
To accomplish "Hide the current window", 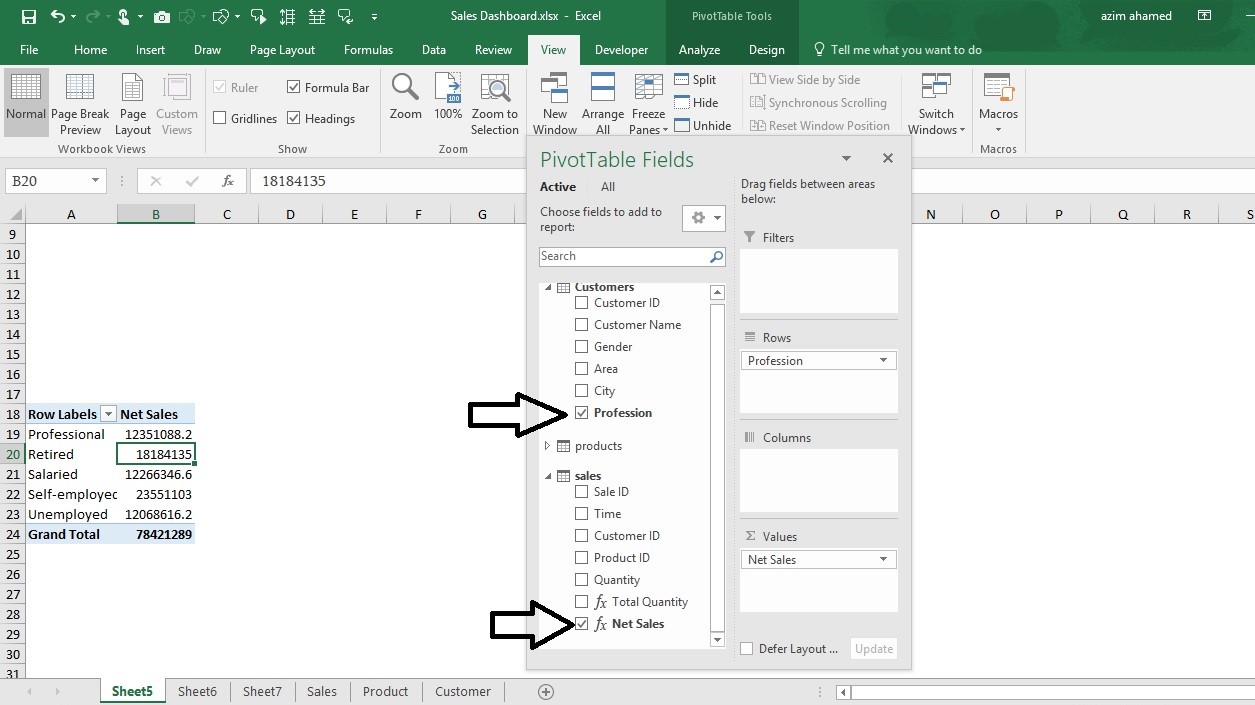I will 697,103.
